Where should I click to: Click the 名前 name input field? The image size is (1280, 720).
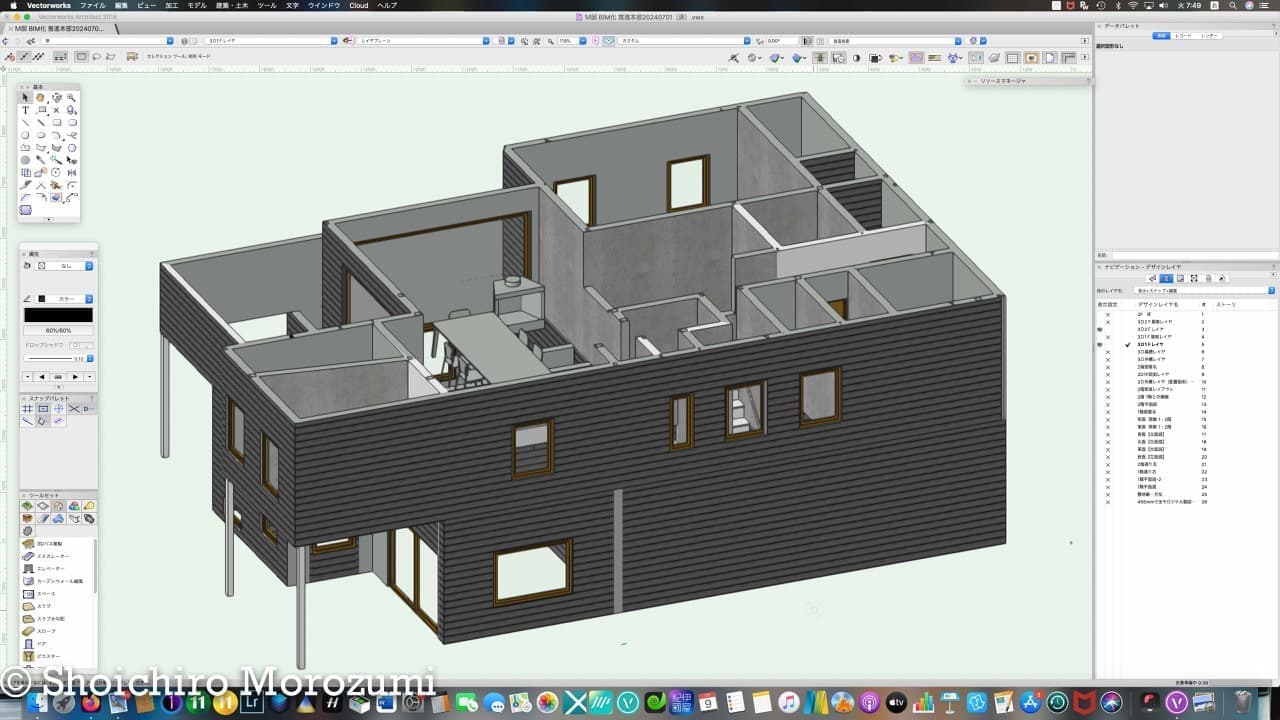(1190, 255)
